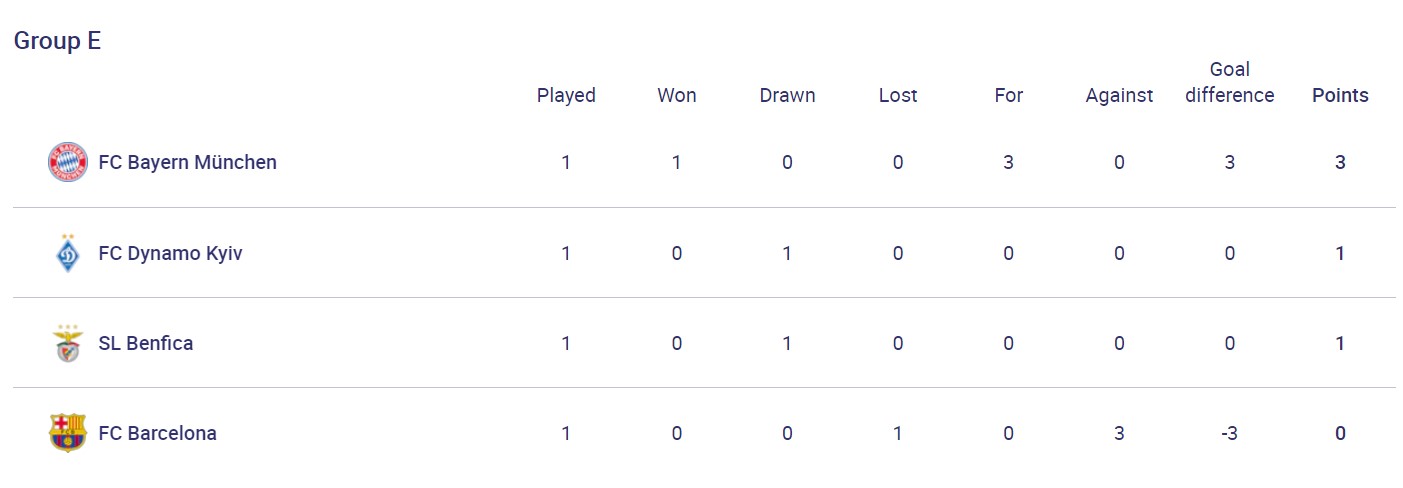Open the FC Dynamo Kyiv team link
Image resolution: width=1403 pixels, height=488 pixels.
click(170, 253)
